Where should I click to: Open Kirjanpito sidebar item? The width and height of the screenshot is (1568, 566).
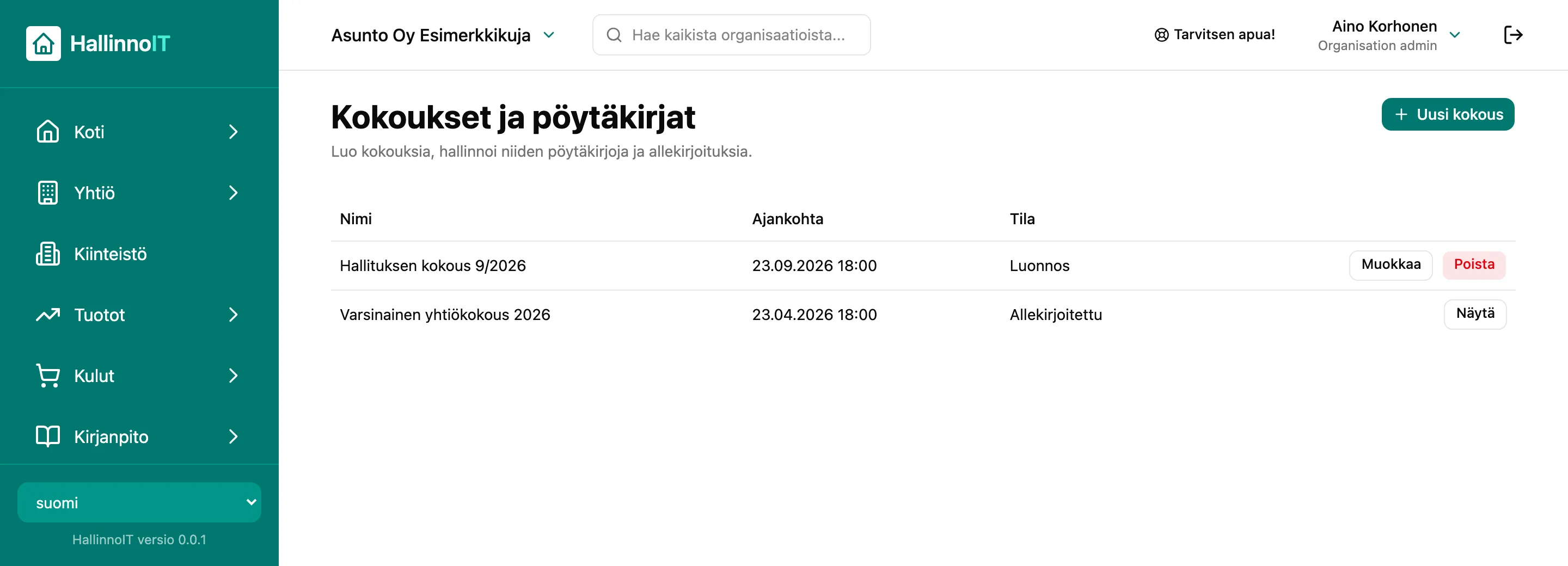pyautogui.click(x=139, y=436)
